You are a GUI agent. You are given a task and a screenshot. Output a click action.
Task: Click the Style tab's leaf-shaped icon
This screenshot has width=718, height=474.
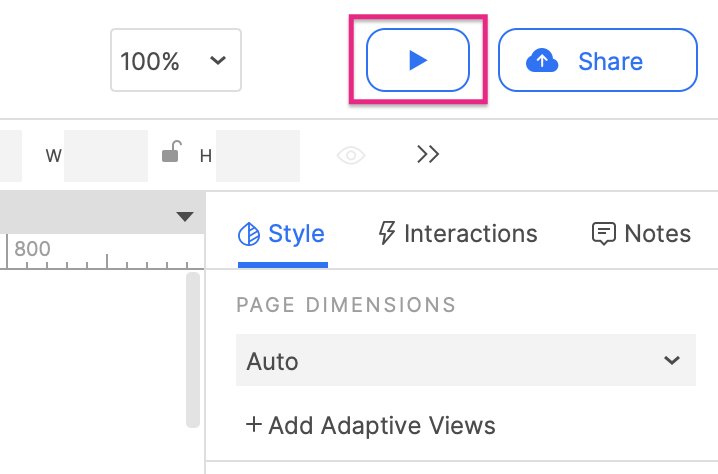(x=248, y=234)
